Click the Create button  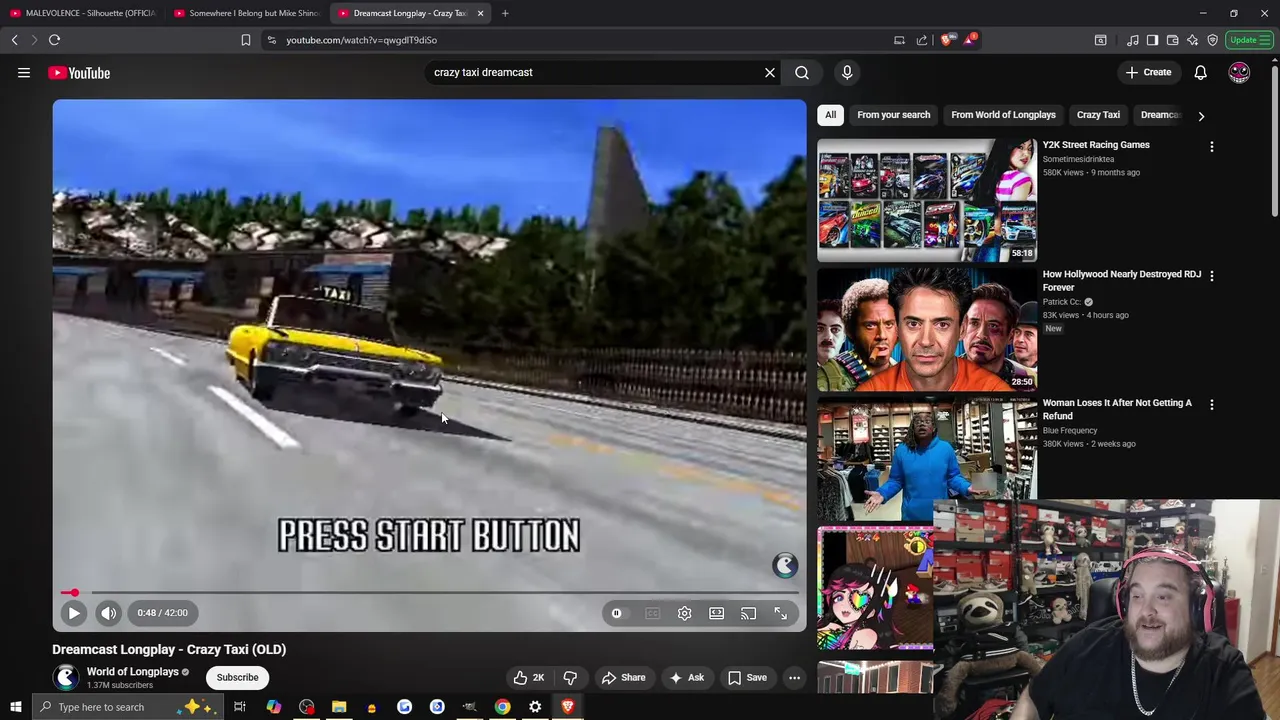click(x=1148, y=72)
